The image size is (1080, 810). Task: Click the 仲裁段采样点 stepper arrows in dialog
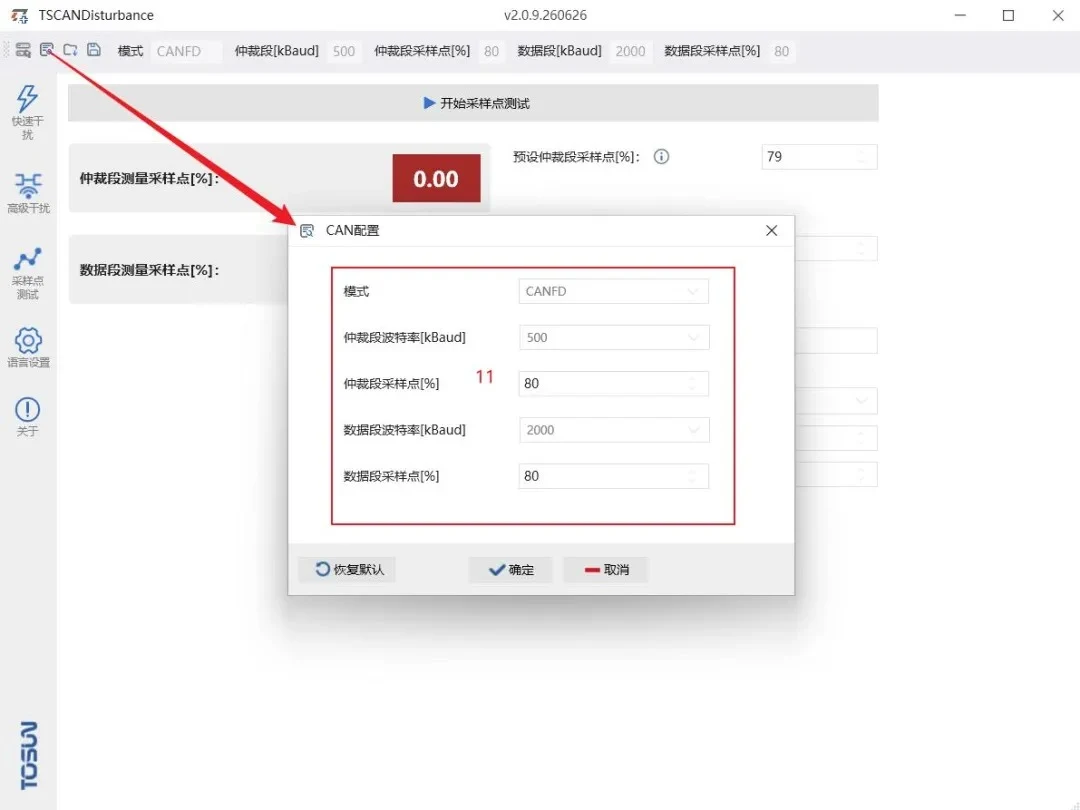(x=693, y=384)
